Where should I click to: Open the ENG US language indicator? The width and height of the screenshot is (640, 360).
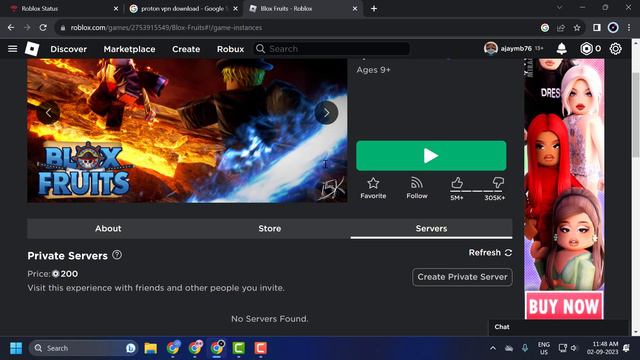(x=544, y=348)
